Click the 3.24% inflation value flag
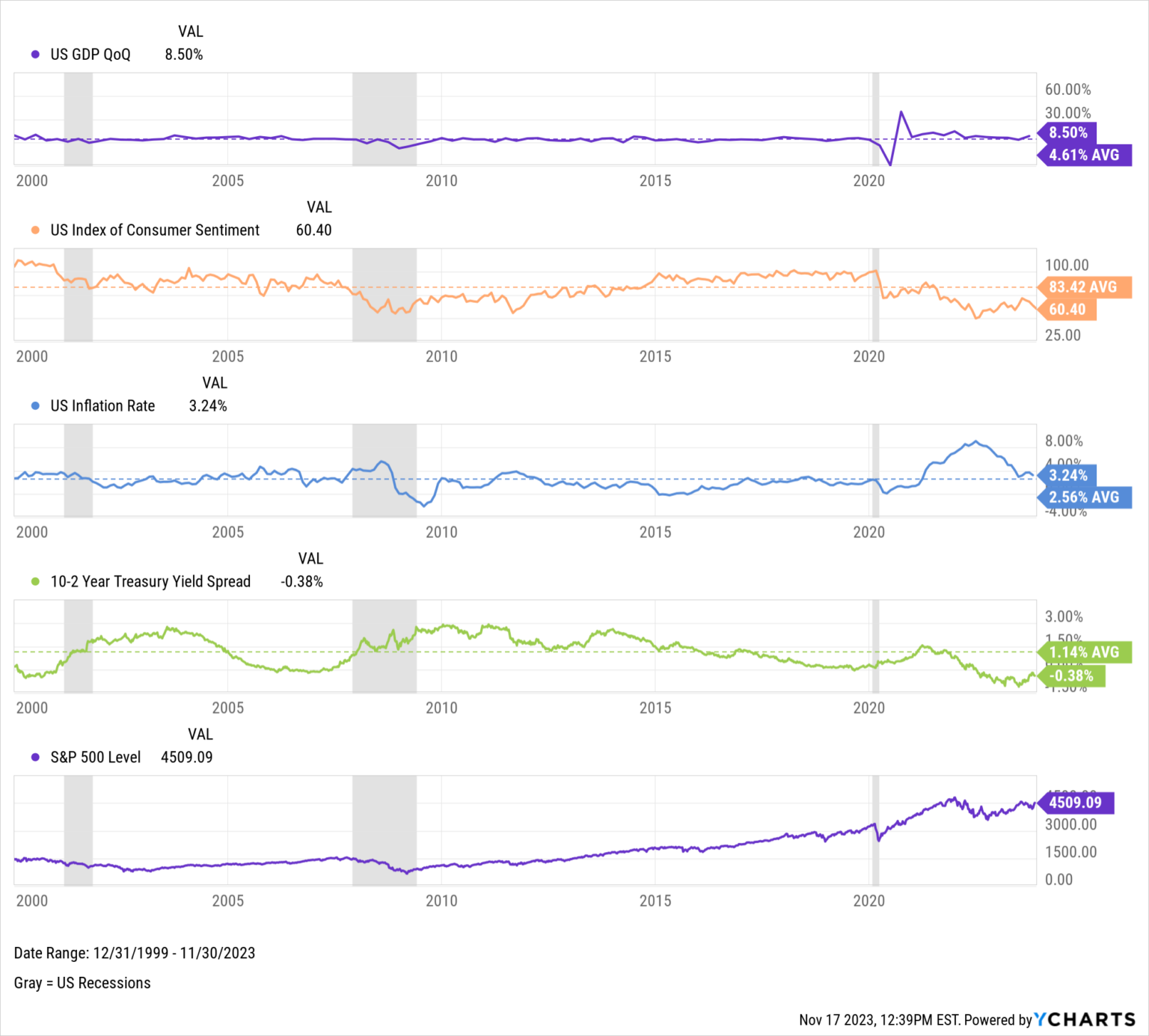The height and width of the screenshot is (1036, 1149). click(x=1067, y=476)
